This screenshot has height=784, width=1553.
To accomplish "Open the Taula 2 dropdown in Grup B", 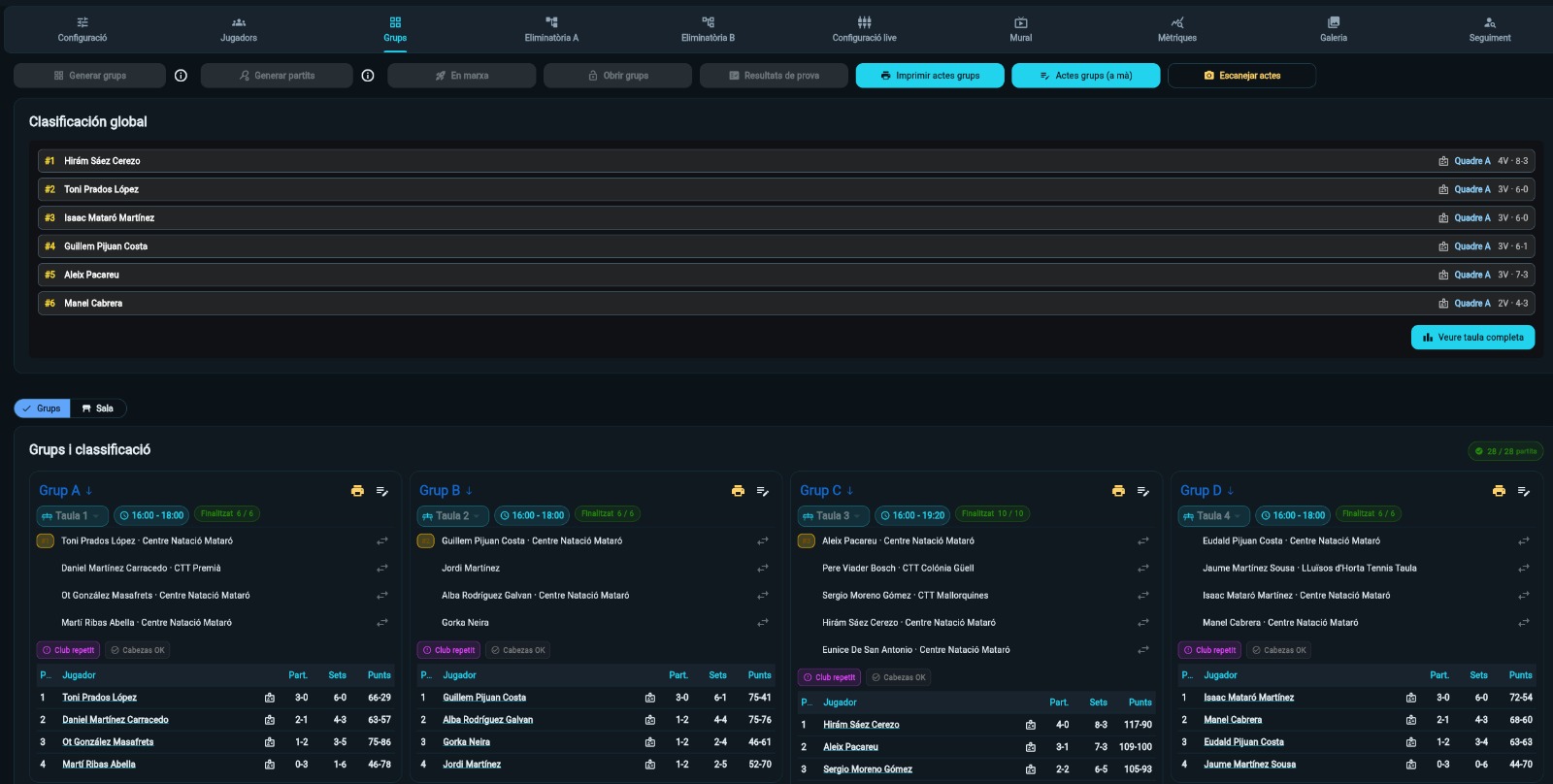I will coord(452,516).
